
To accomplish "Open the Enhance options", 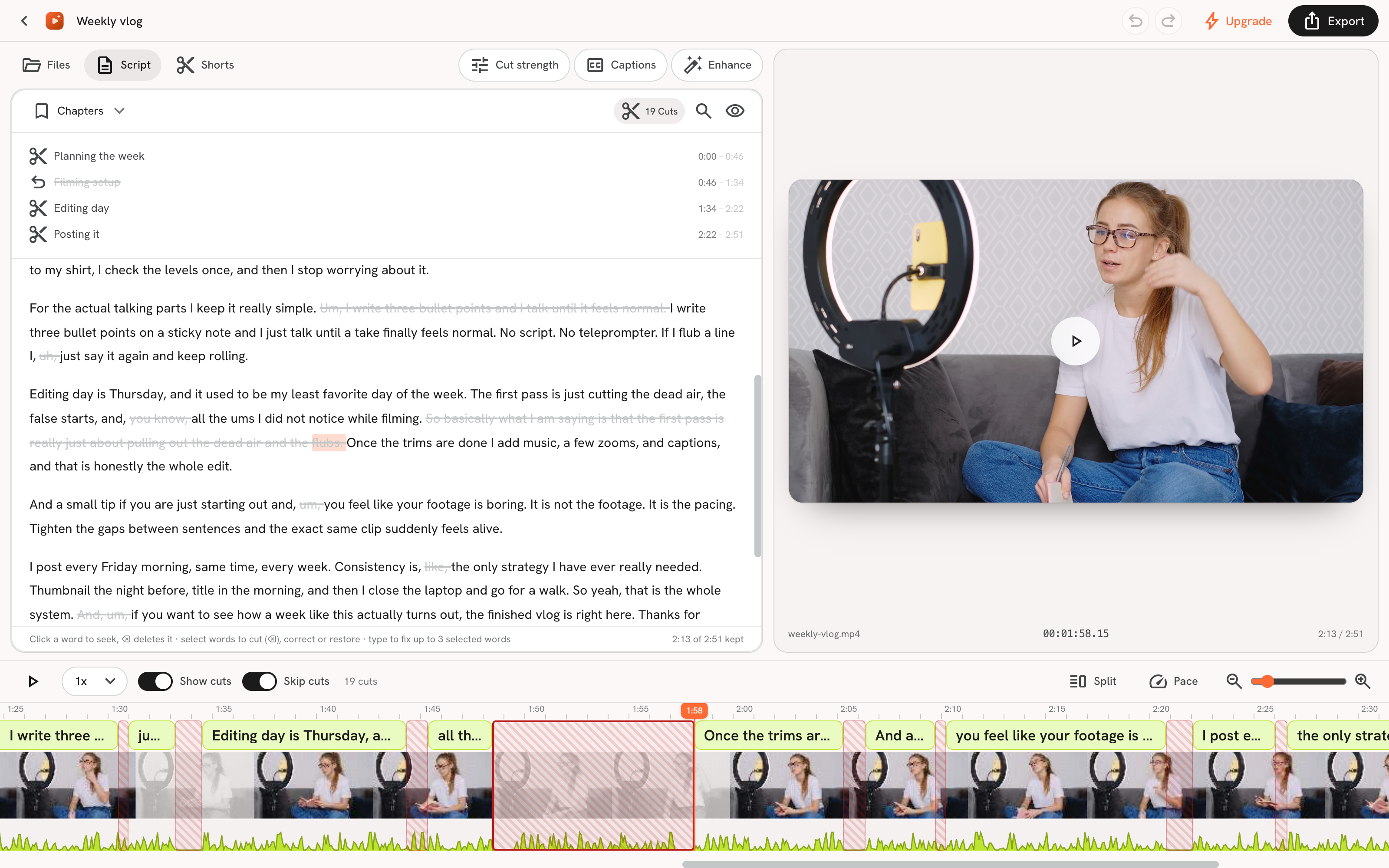I will 717,65.
